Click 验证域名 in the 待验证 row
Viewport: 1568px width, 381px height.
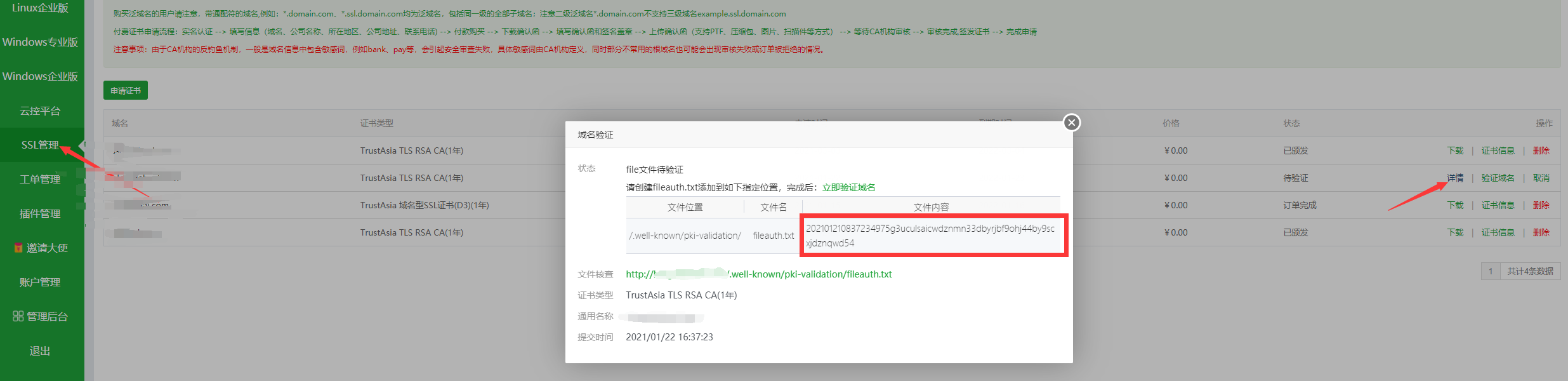point(1498,178)
